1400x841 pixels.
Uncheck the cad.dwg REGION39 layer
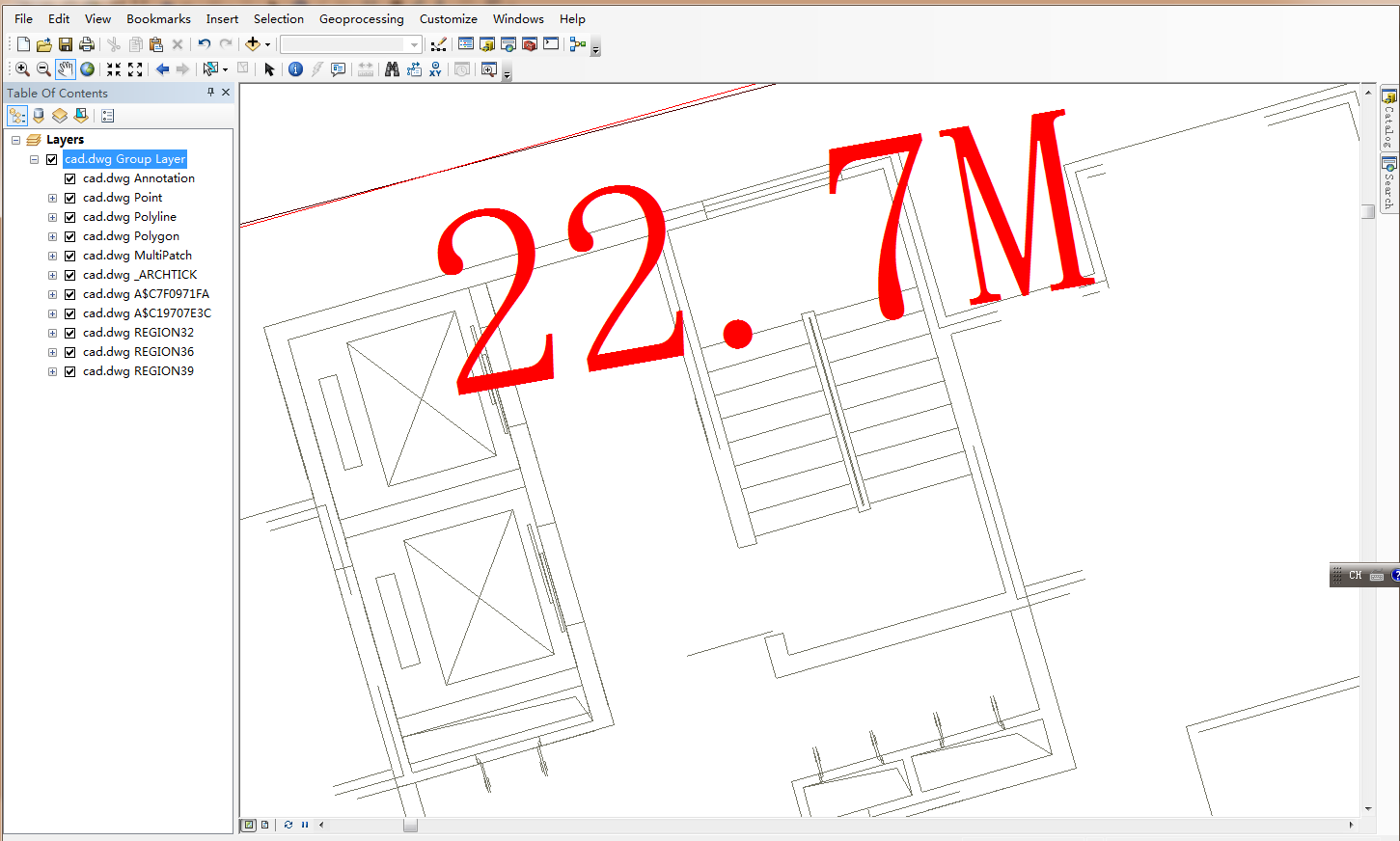click(70, 371)
